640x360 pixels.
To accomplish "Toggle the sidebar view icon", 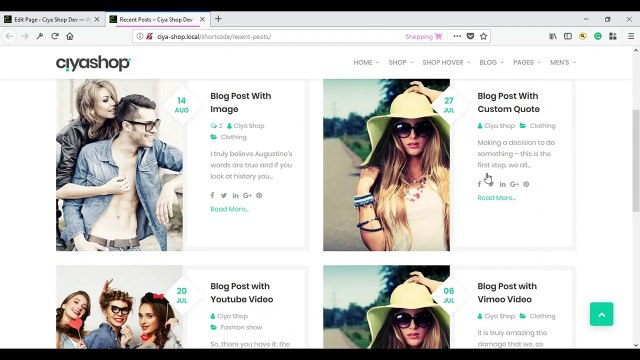I will pyautogui.click(x=568, y=36).
